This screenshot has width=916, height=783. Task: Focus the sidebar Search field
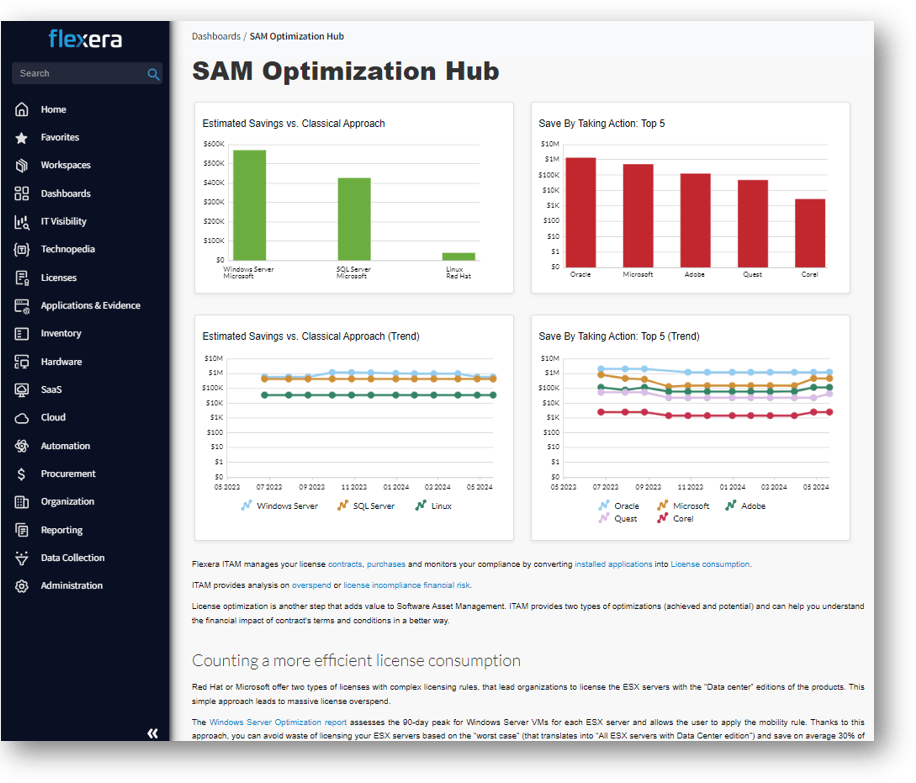tap(87, 74)
